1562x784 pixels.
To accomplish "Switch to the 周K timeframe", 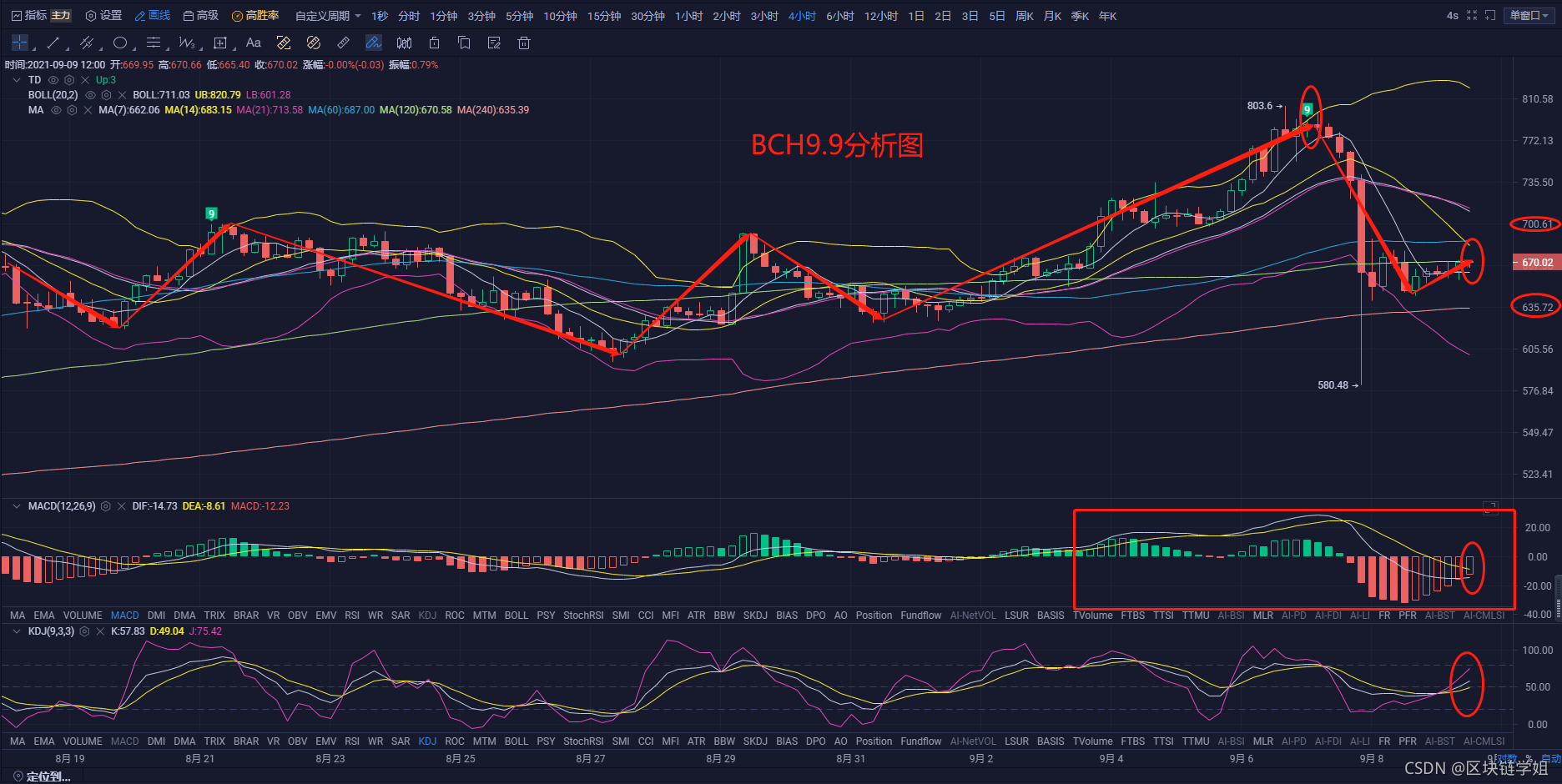I will point(1025,16).
